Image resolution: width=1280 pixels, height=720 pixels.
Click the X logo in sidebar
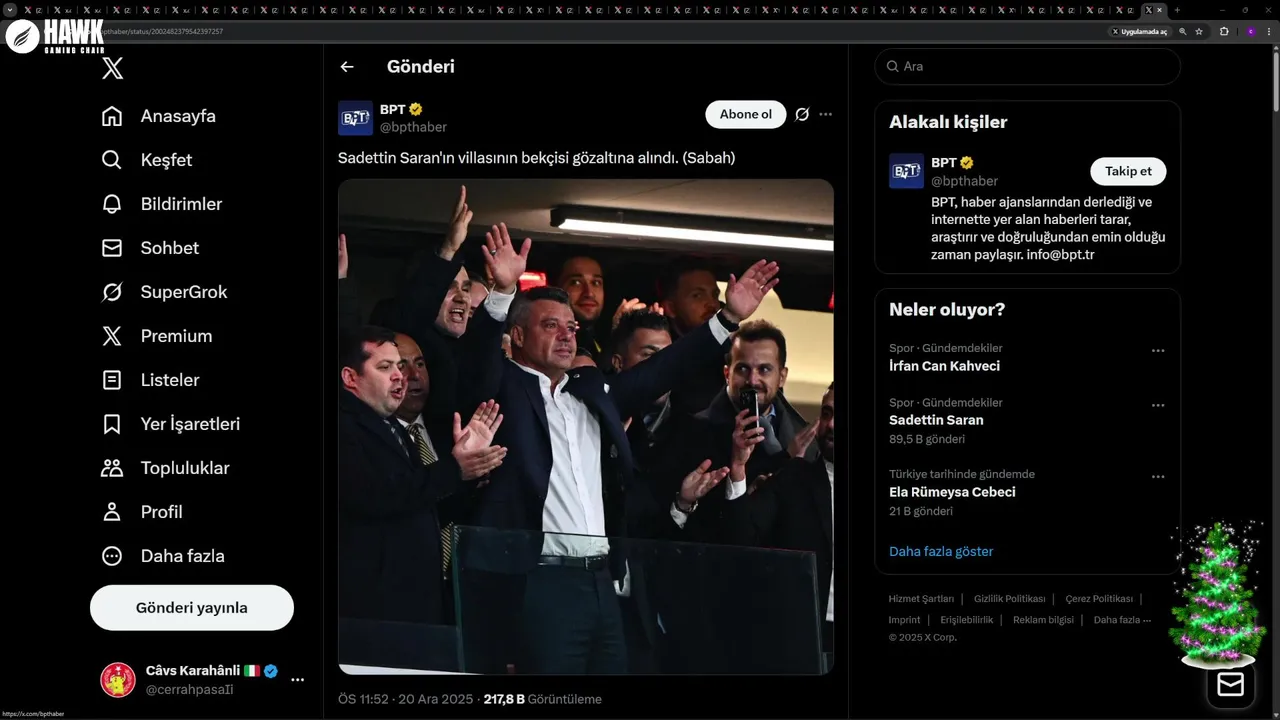113,68
